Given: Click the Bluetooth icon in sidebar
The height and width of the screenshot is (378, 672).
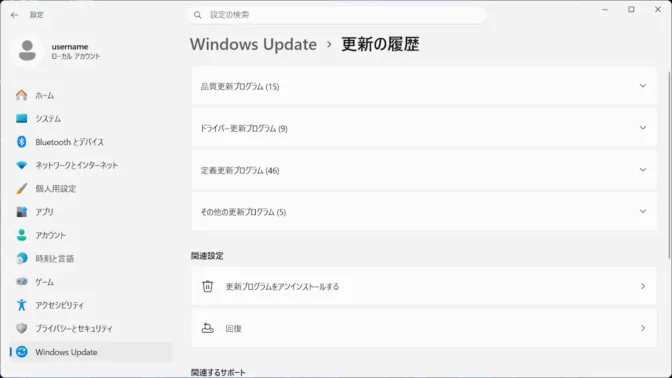Looking at the screenshot, I should pyautogui.click(x=21, y=142).
